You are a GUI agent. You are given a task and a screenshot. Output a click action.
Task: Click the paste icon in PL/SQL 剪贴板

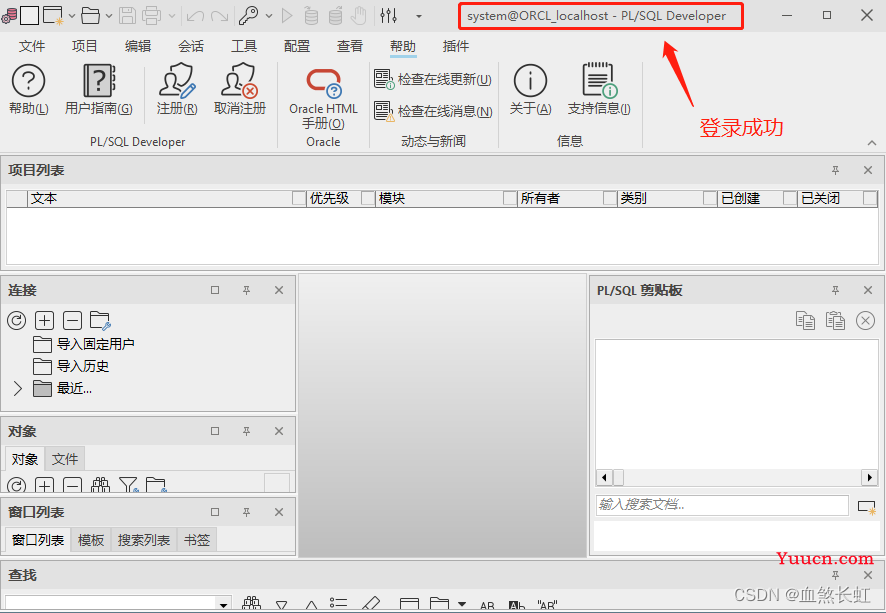tap(835, 320)
